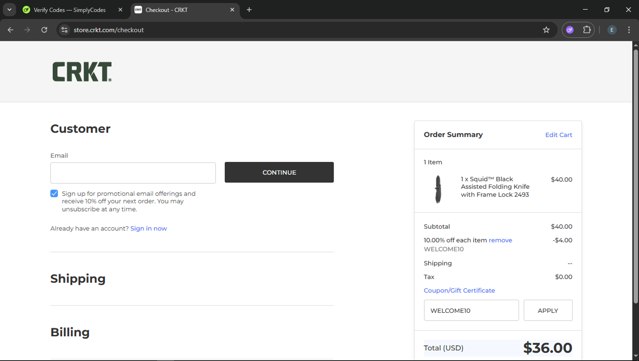Reload the checkout page
Screen dimensions: 639x361
44,30
